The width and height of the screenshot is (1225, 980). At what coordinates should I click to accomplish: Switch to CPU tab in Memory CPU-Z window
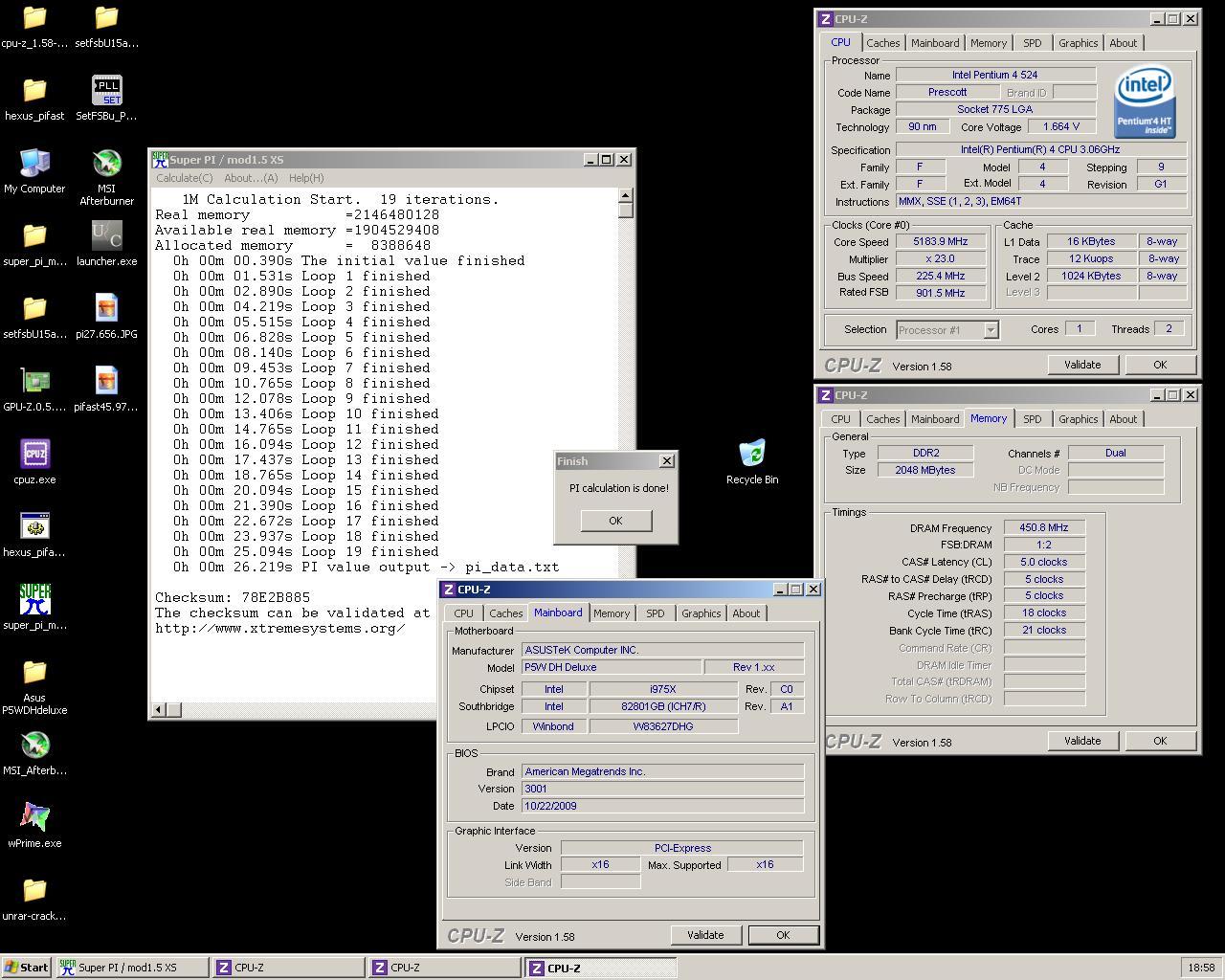point(840,419)
